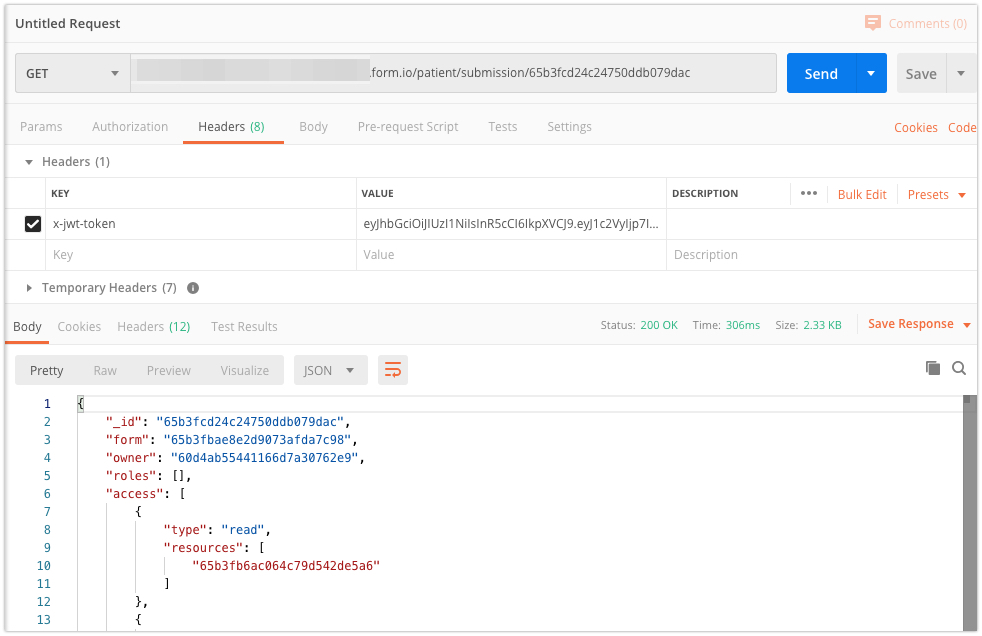The width and height of the screenshot is (982, 636).
Task: Expand the Temporary Headers section
Action: tap(30, 288)
